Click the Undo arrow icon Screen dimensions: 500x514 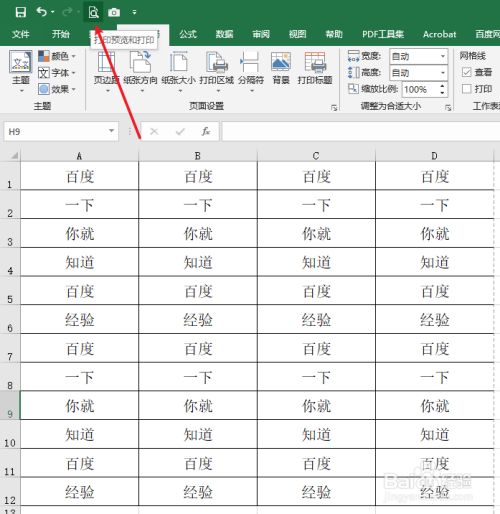(42, 12)
